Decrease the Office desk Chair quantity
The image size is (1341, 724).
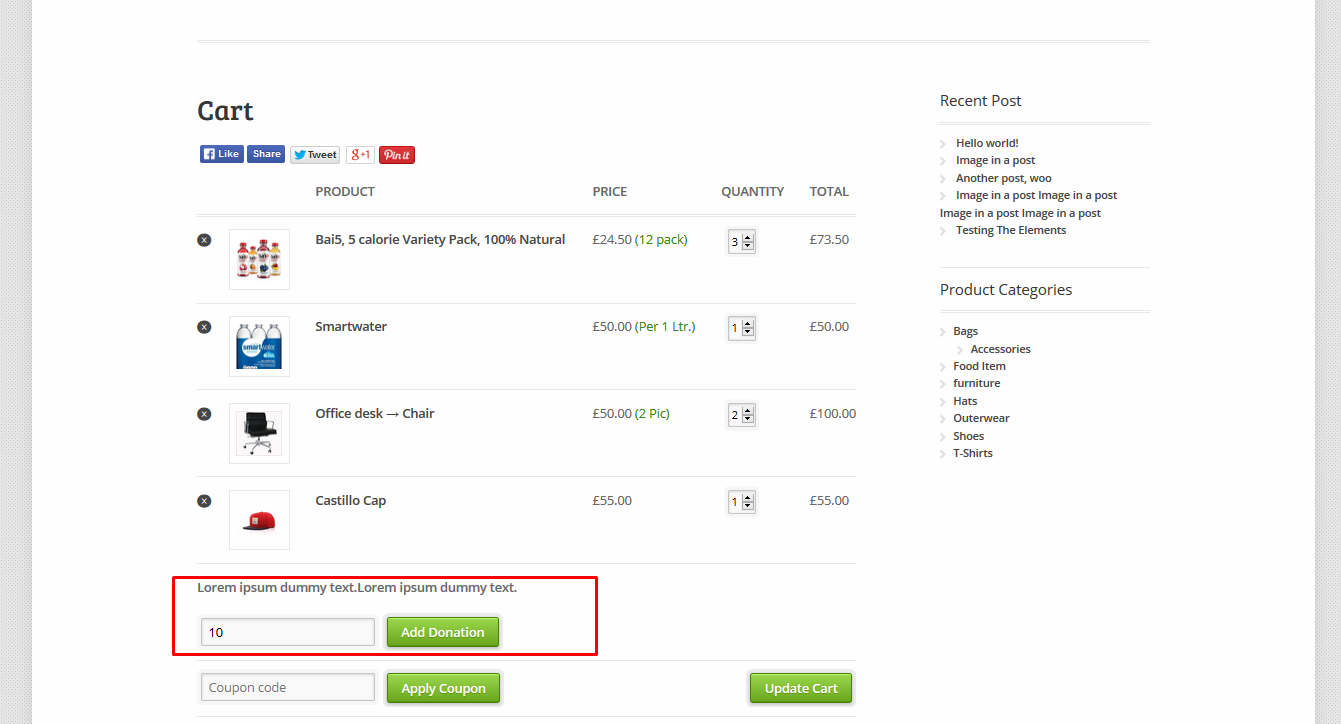pyautogui.click(x=748, y=419)
